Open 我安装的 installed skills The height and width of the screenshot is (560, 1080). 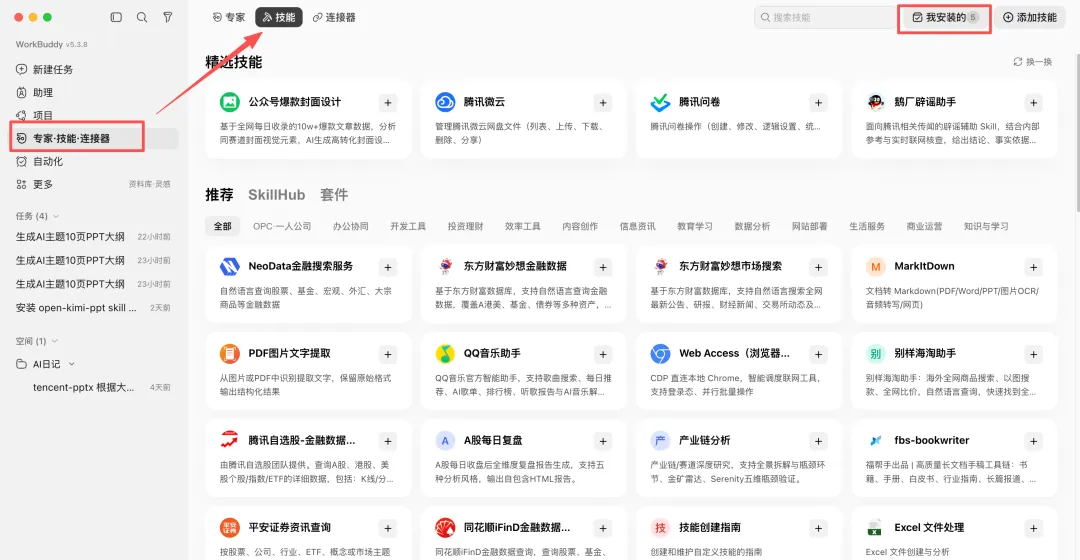coord(944,17)
